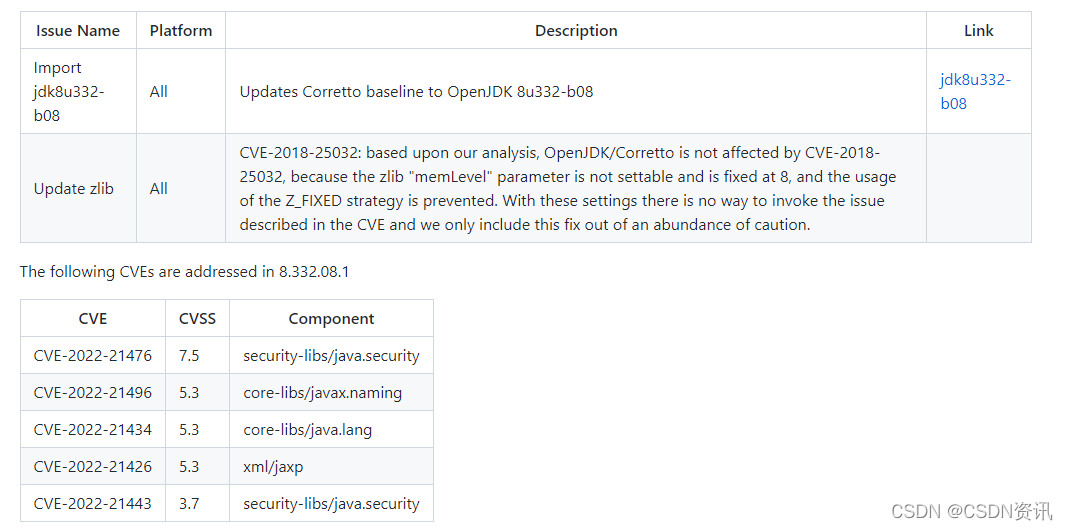Click the core-libs/javax.naming component cell
Image resolution: width=1068 pixels, height=530 pixels.
[322, 392]
